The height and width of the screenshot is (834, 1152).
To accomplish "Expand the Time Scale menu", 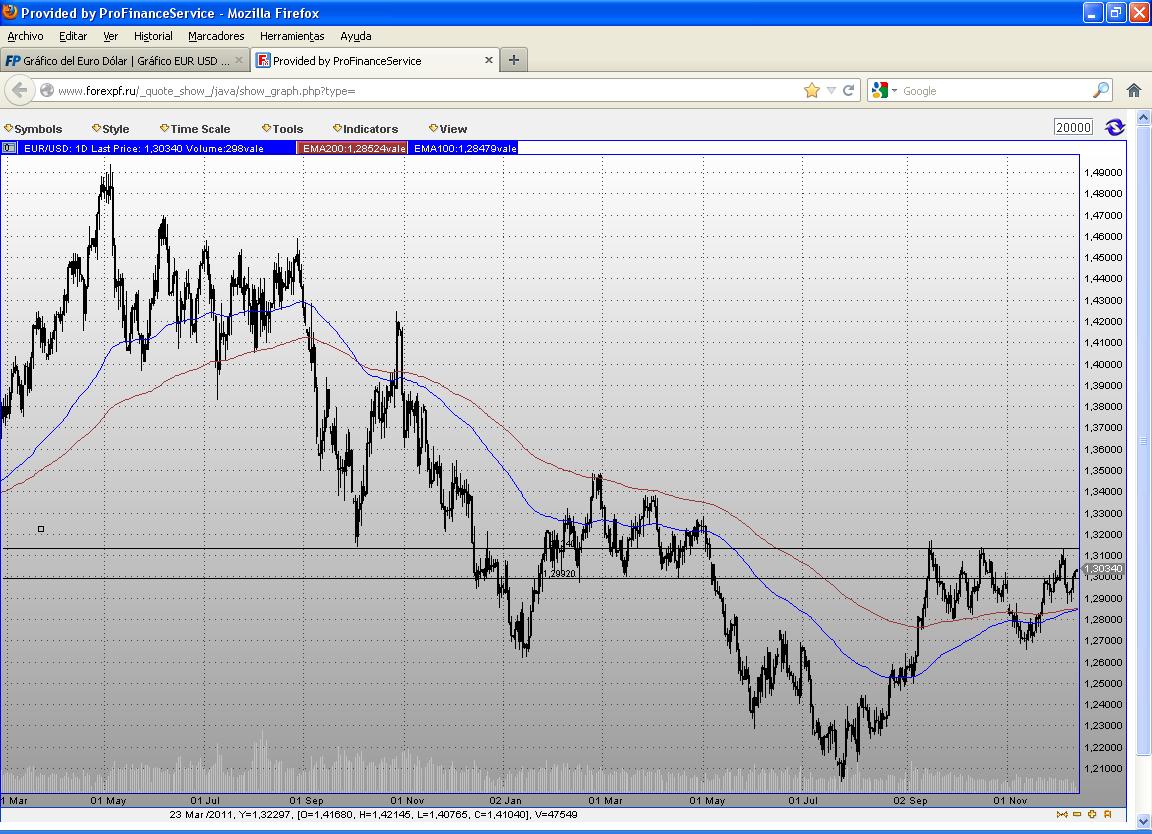I will (x=196, y=129).
